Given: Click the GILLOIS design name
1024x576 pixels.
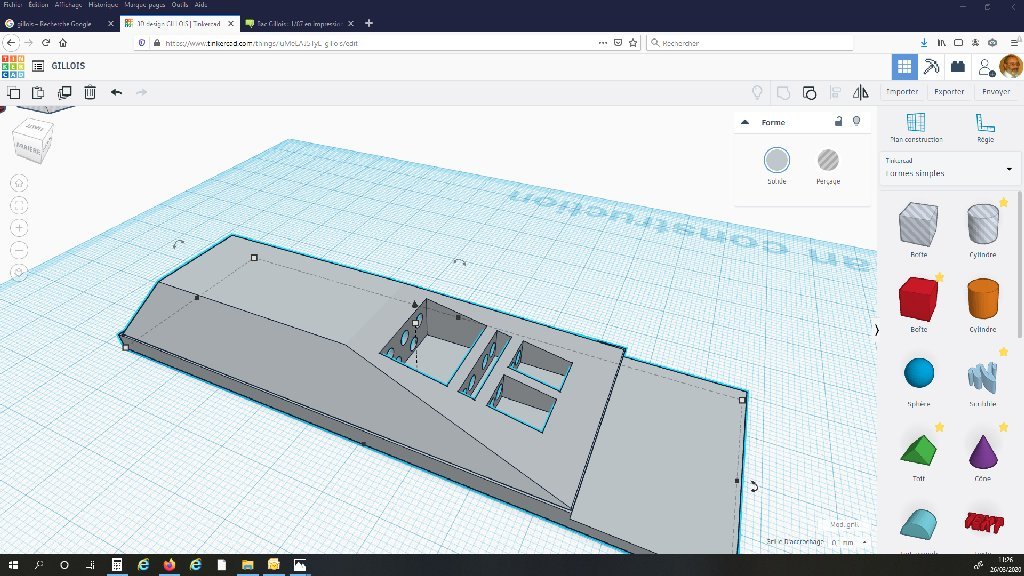Looking at the screenshot, I should [69, 66].
